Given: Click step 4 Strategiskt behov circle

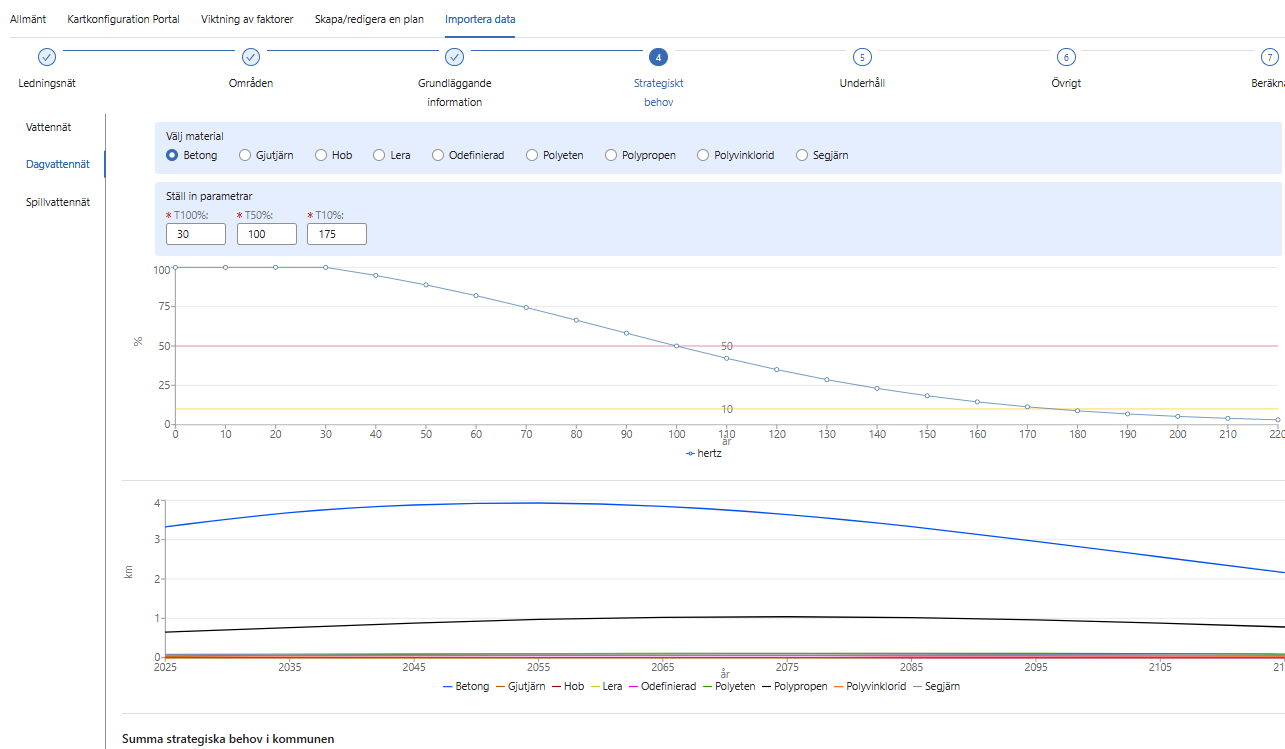Looking at the screenshot, I should coord(658,57).
